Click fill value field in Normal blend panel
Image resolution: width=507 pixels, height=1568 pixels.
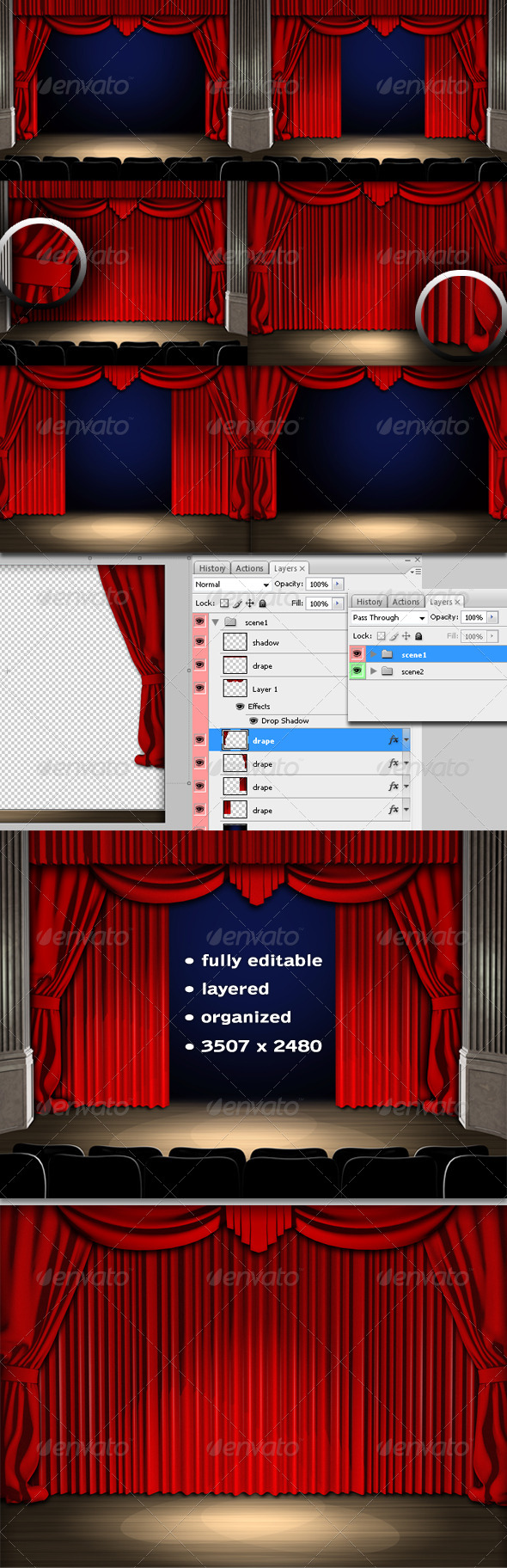pos(319,603)
